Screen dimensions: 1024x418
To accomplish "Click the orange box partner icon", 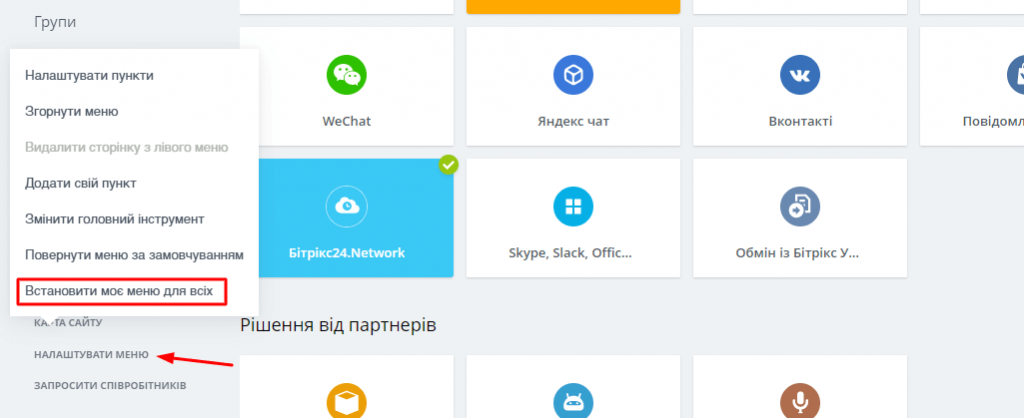I will 346,402.
